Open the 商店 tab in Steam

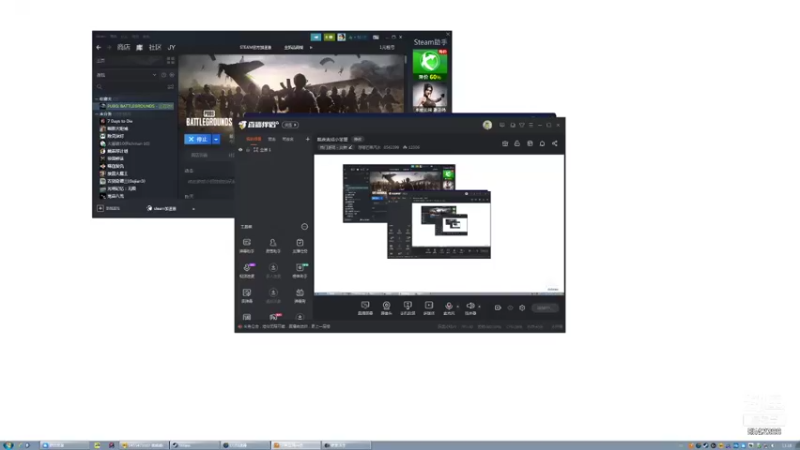point(123,47)
